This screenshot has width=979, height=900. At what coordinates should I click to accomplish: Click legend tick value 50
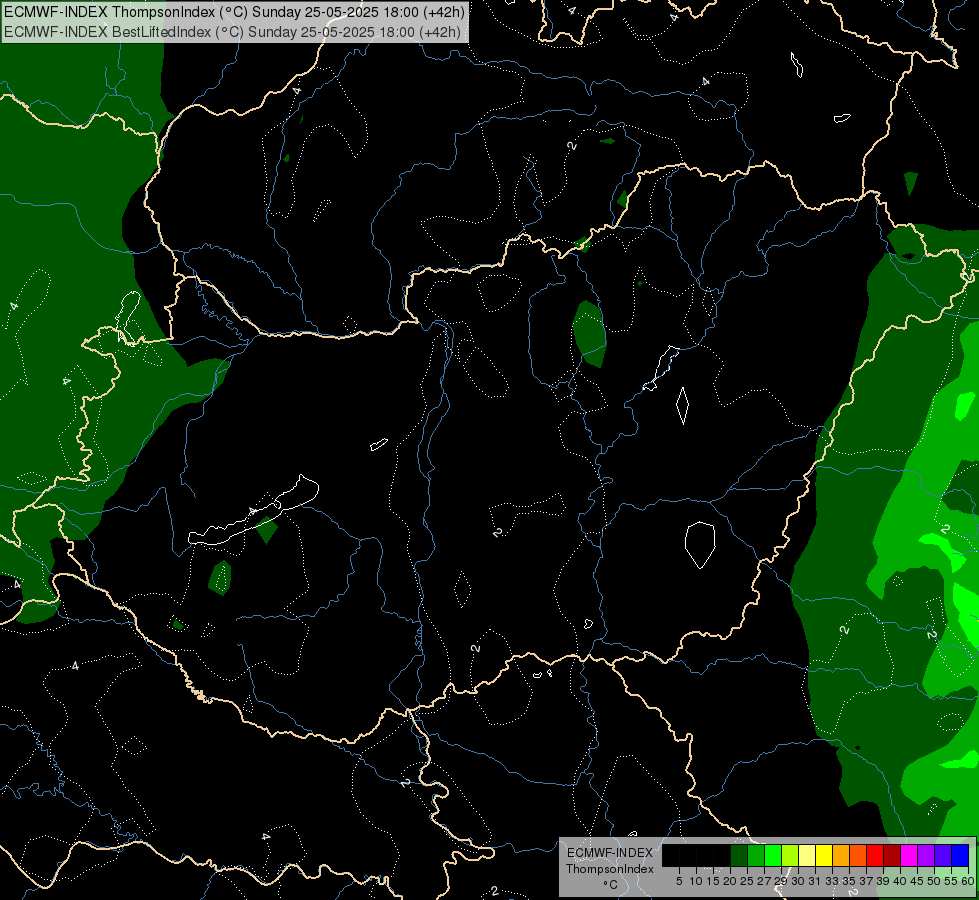(934, 881)
